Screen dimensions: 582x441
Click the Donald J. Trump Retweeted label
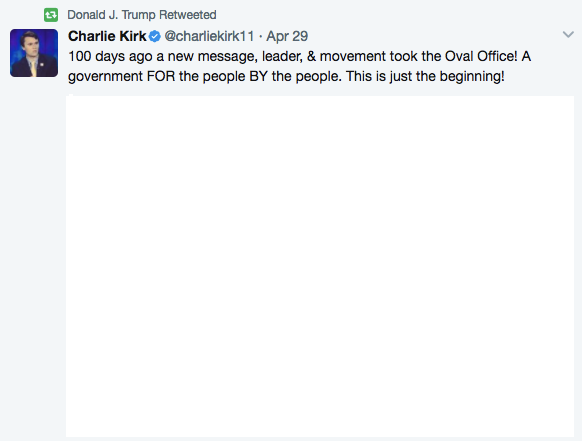[x=142, y=15]
